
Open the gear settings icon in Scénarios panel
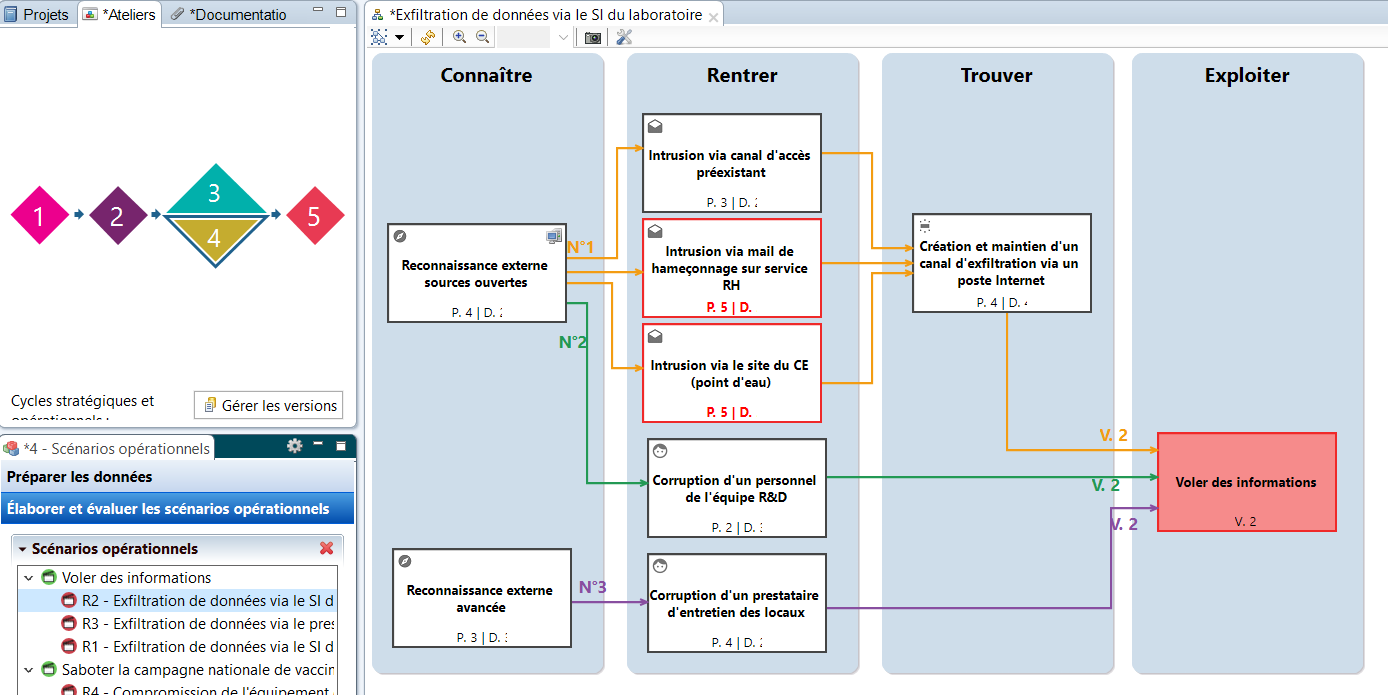point(294,446)
